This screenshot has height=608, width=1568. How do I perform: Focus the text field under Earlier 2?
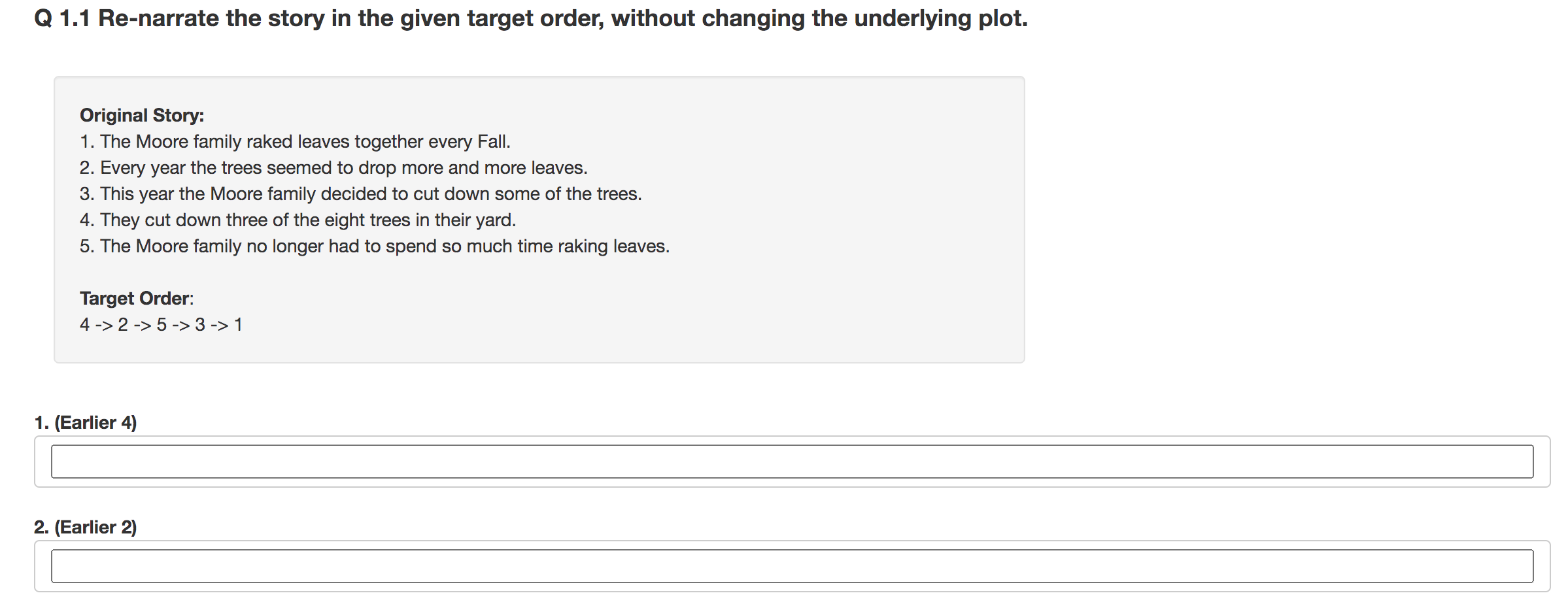click(791, 566)
